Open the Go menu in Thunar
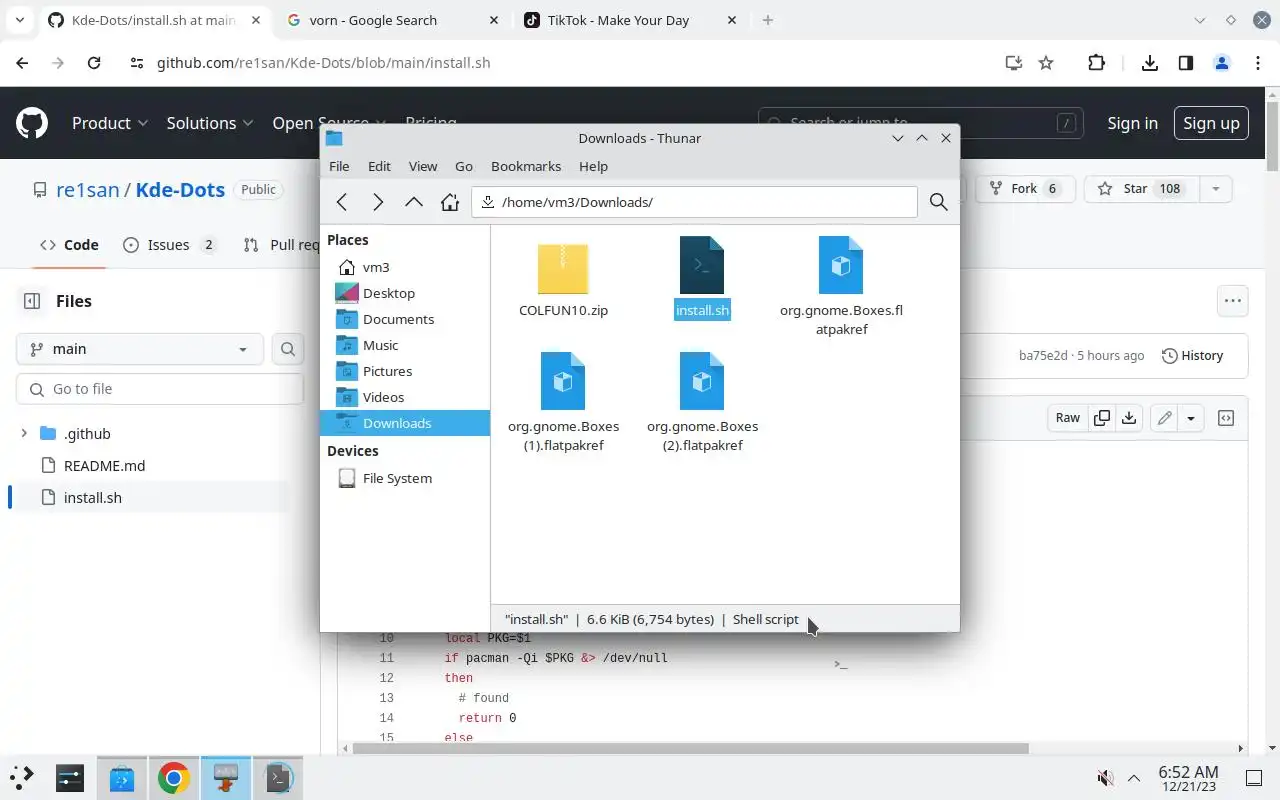The image size is (1280, 800). click(x=464, y=166)
